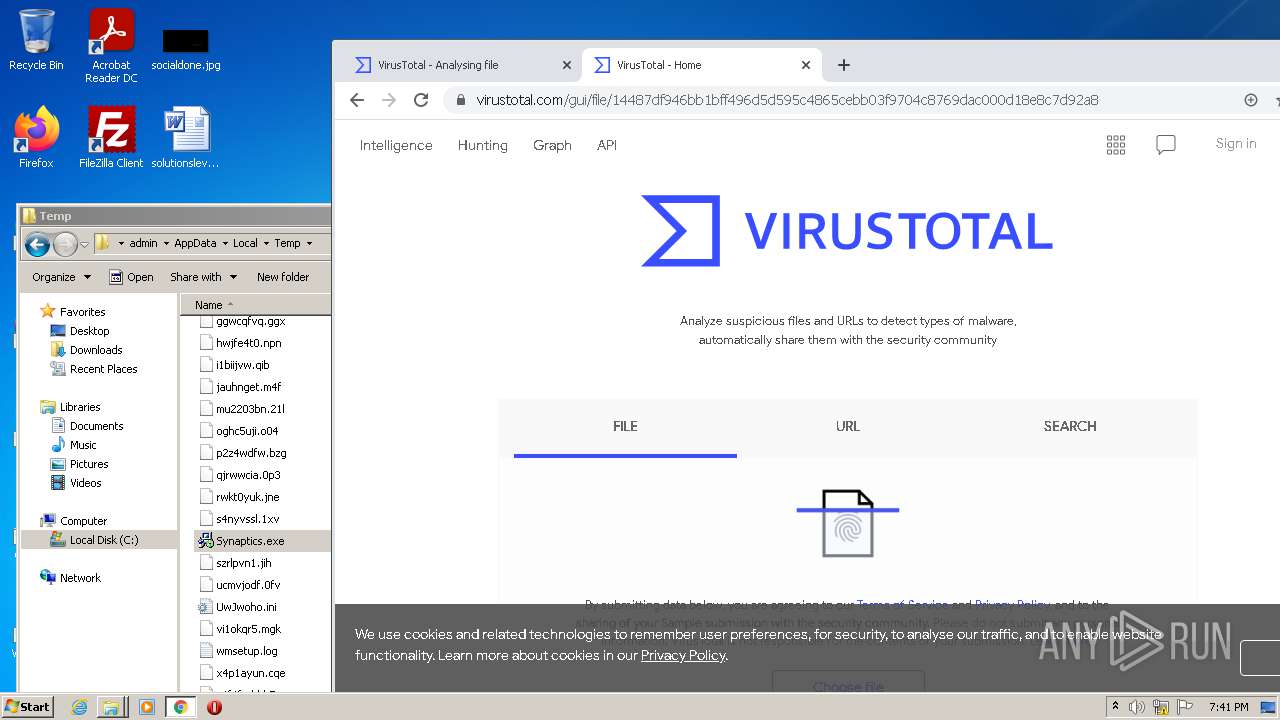Image resolution: width=1280 pixels, height=720 pixels.
Task: Click Chrome back navigation arrow
Action: click(x=357, y=100)
